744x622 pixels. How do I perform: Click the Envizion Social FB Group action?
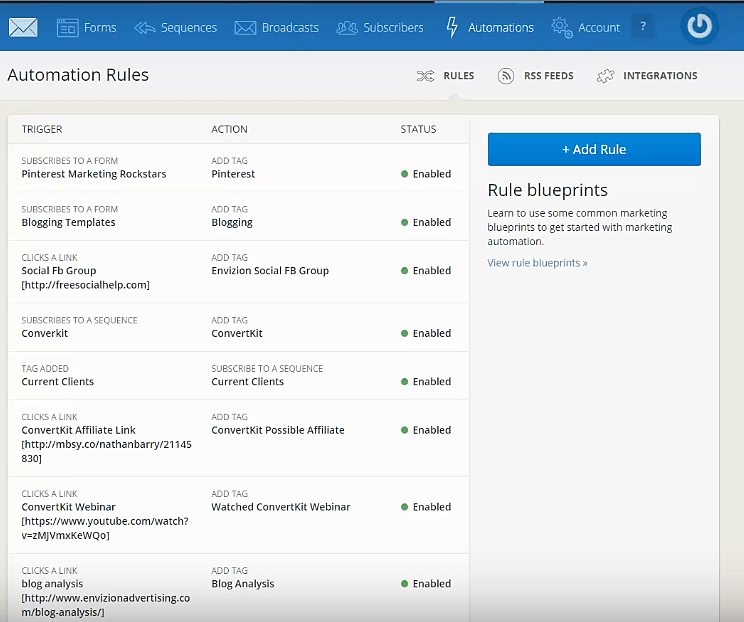point(270,271)
